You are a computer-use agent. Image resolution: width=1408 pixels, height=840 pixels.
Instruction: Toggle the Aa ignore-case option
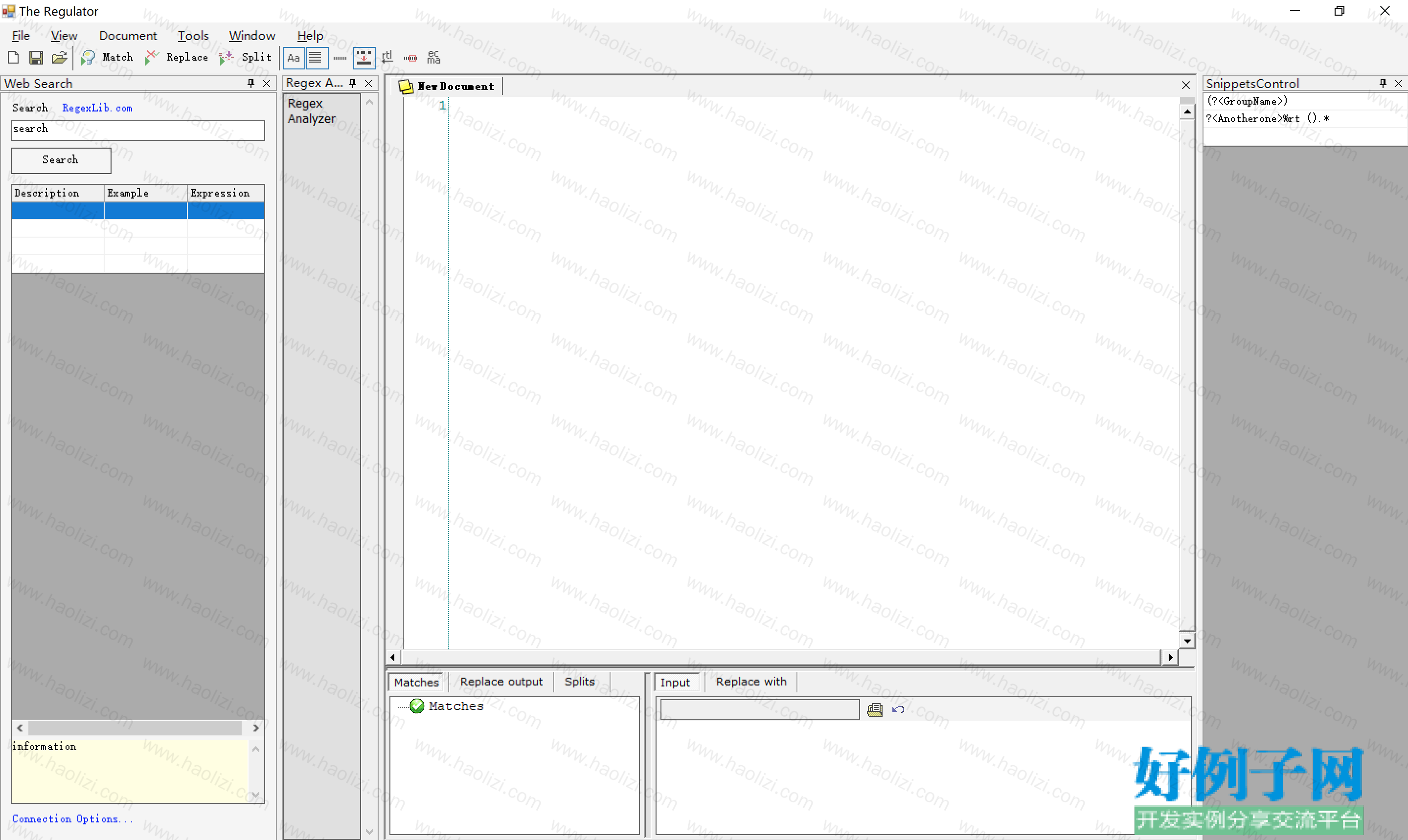pos(294,58)
